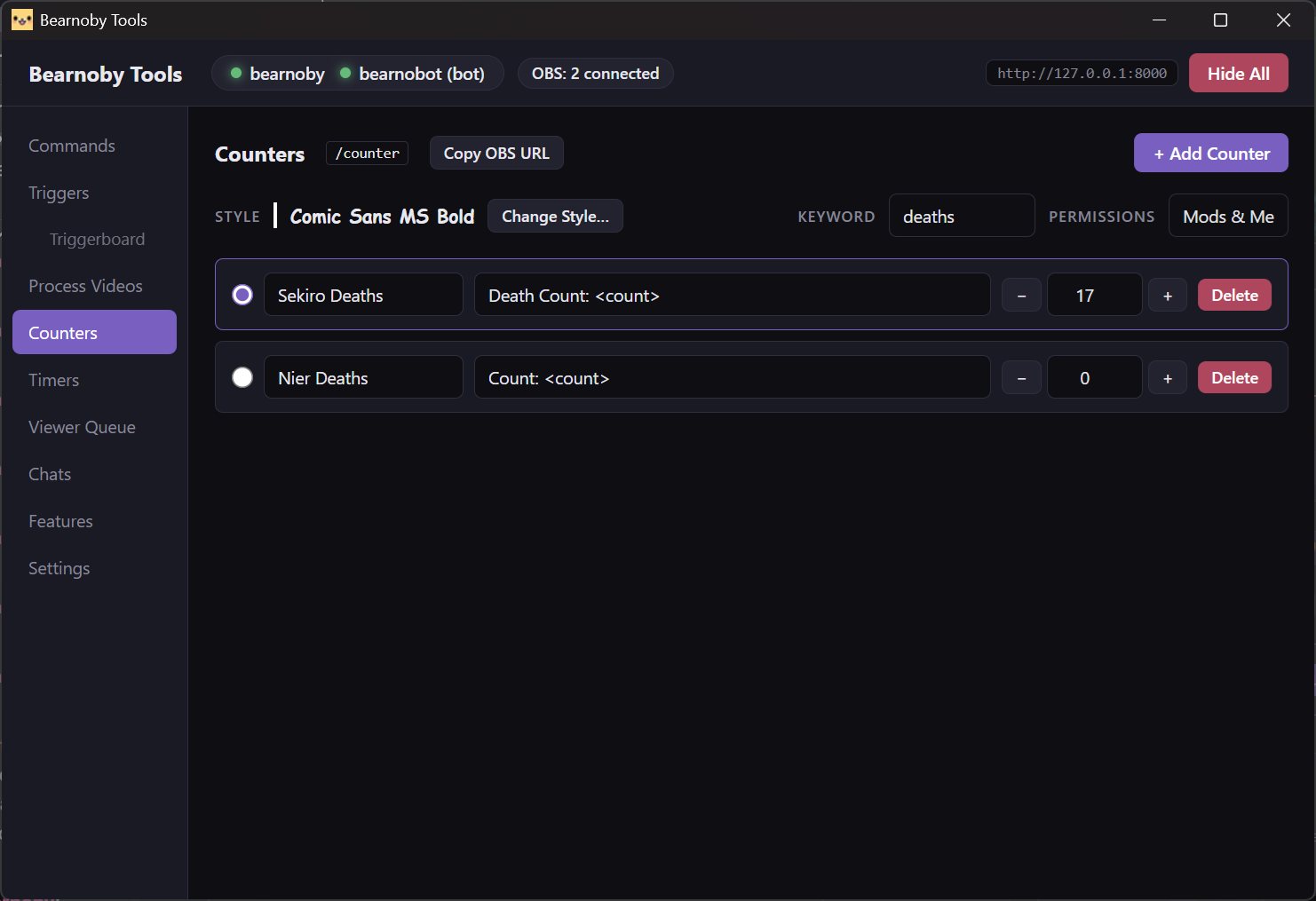Image resolution: width=1316 pixels, height=901 pixels.
Task: Delete the Nier Deaths counter
Action: pos(1234,377)
